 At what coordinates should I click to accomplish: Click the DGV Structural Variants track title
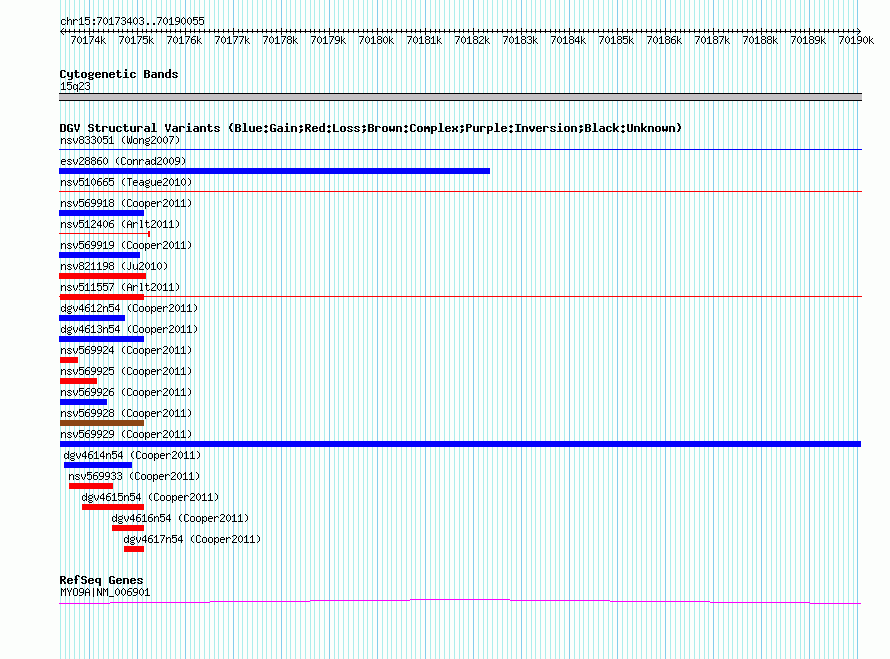coord(370,128)
